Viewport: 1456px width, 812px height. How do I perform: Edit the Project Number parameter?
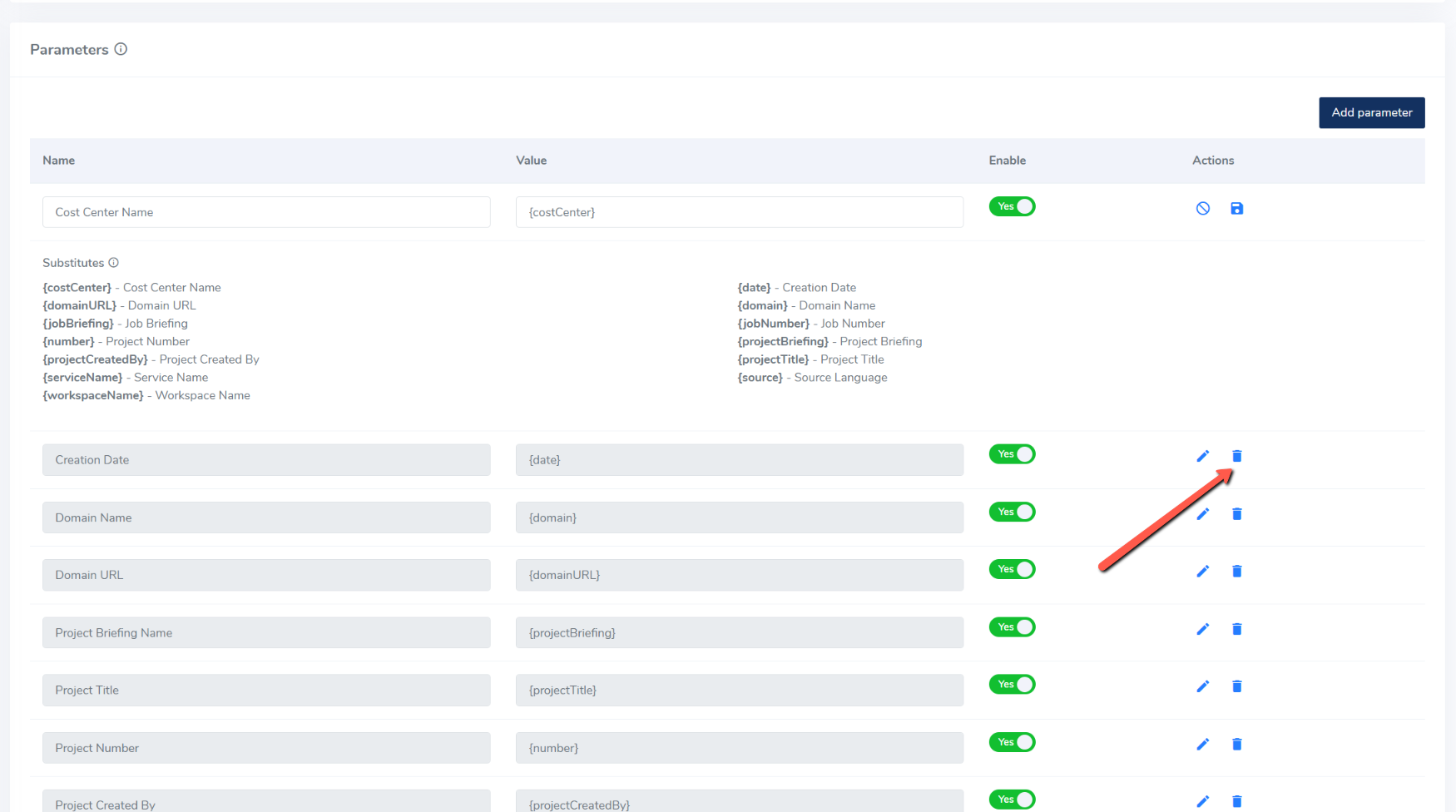click(1202, 745)
